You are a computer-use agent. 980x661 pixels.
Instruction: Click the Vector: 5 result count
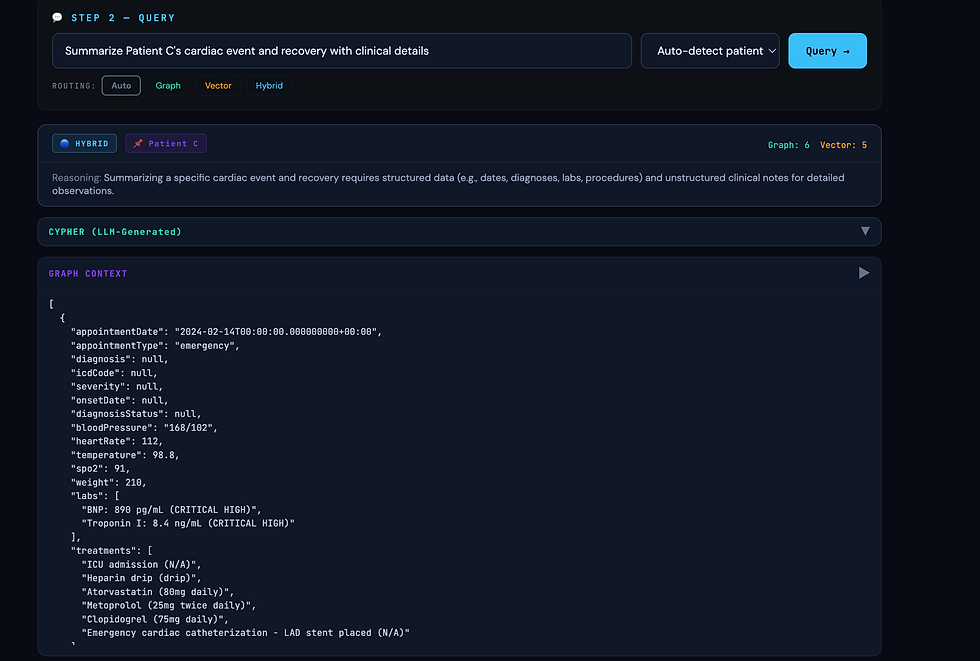[x=843, y=145]
